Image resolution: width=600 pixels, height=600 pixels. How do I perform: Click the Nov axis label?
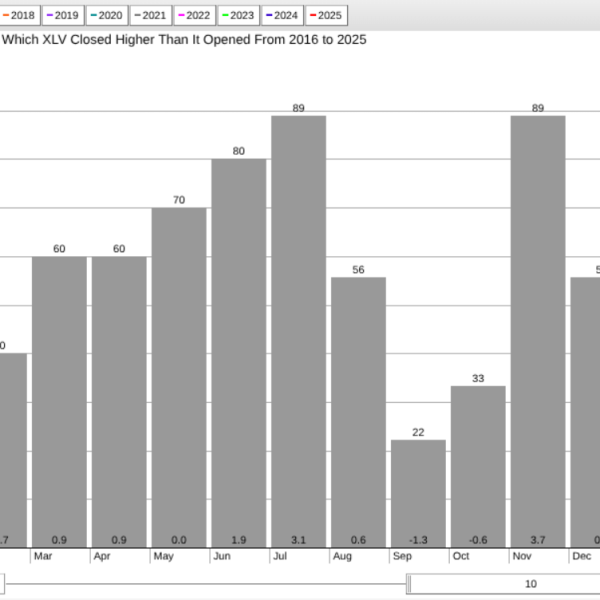click(522, 556)
